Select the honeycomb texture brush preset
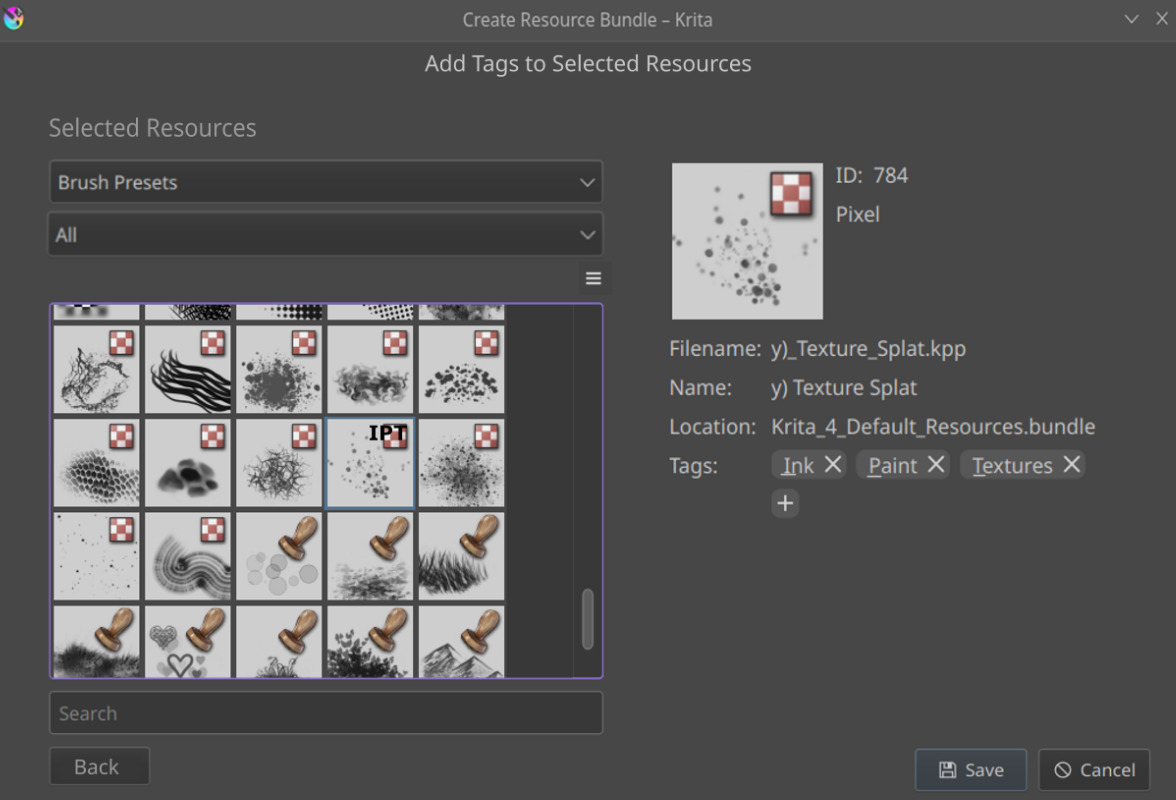1176x800 pixels. click(96, 463)
